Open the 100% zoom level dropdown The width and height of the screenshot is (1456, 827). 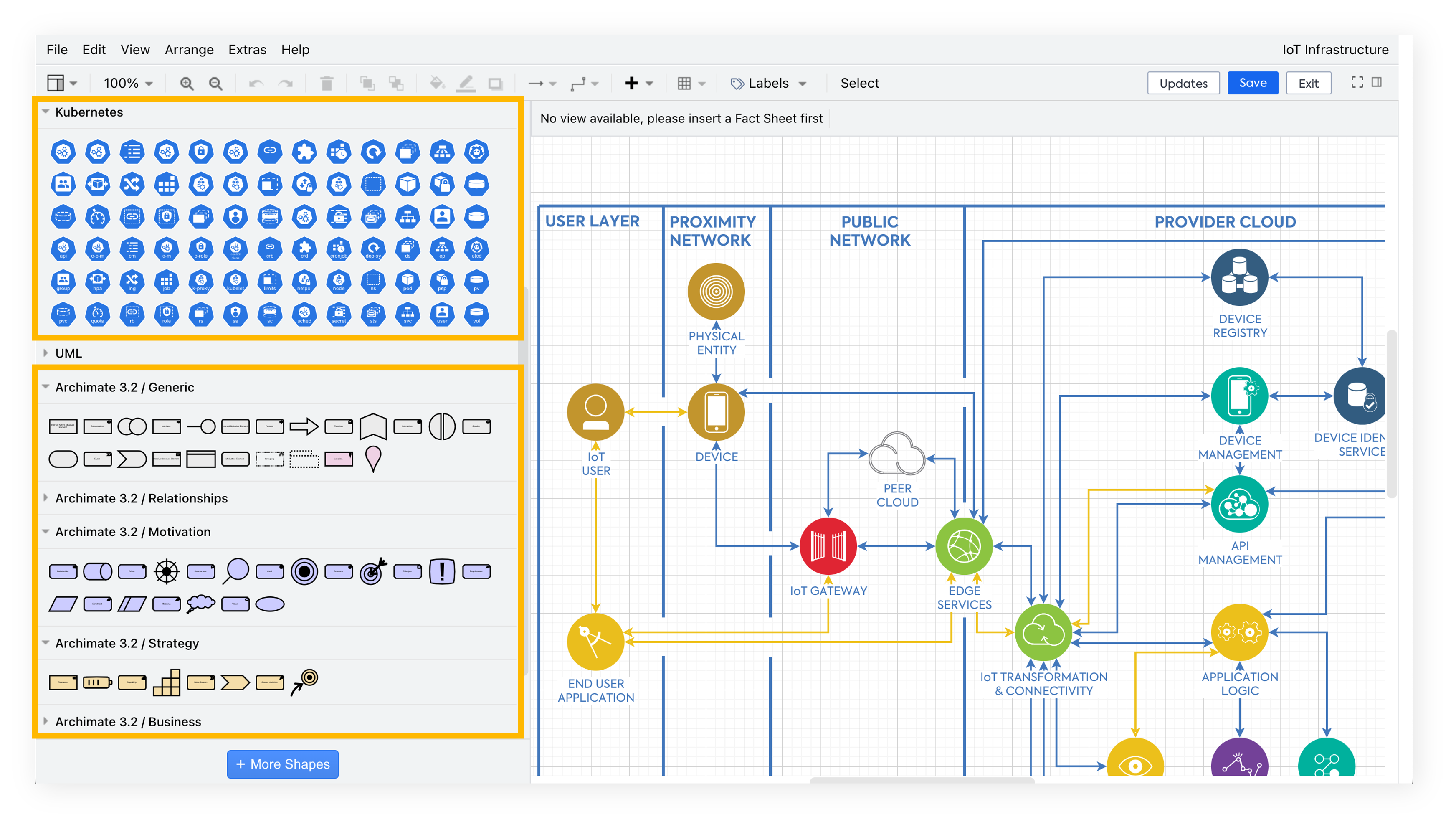point(128,84)
